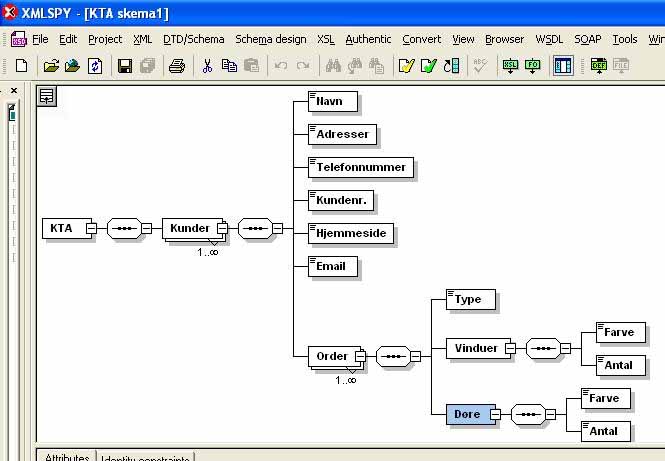This screenshot has height=461, width=665.
Task: Select the Dore element box
Action: pyautogui.click(x=468, y=414)
